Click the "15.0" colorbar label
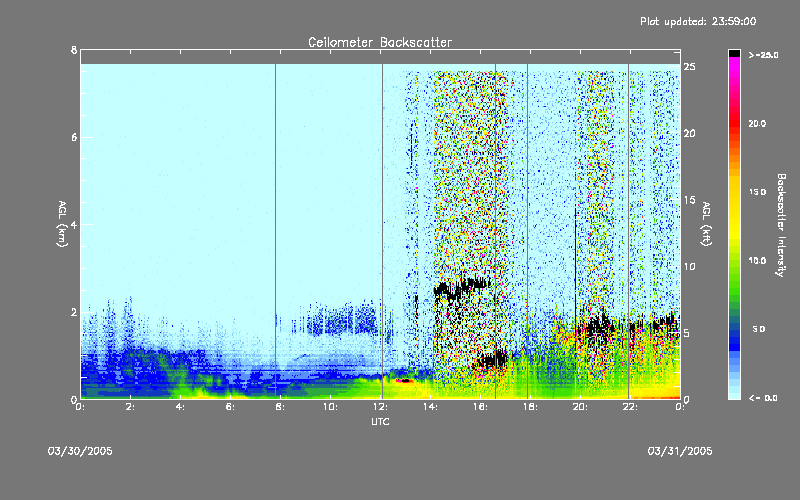Image resolution: width=800 pixels, height=500 pixels. tap(757, 192)
